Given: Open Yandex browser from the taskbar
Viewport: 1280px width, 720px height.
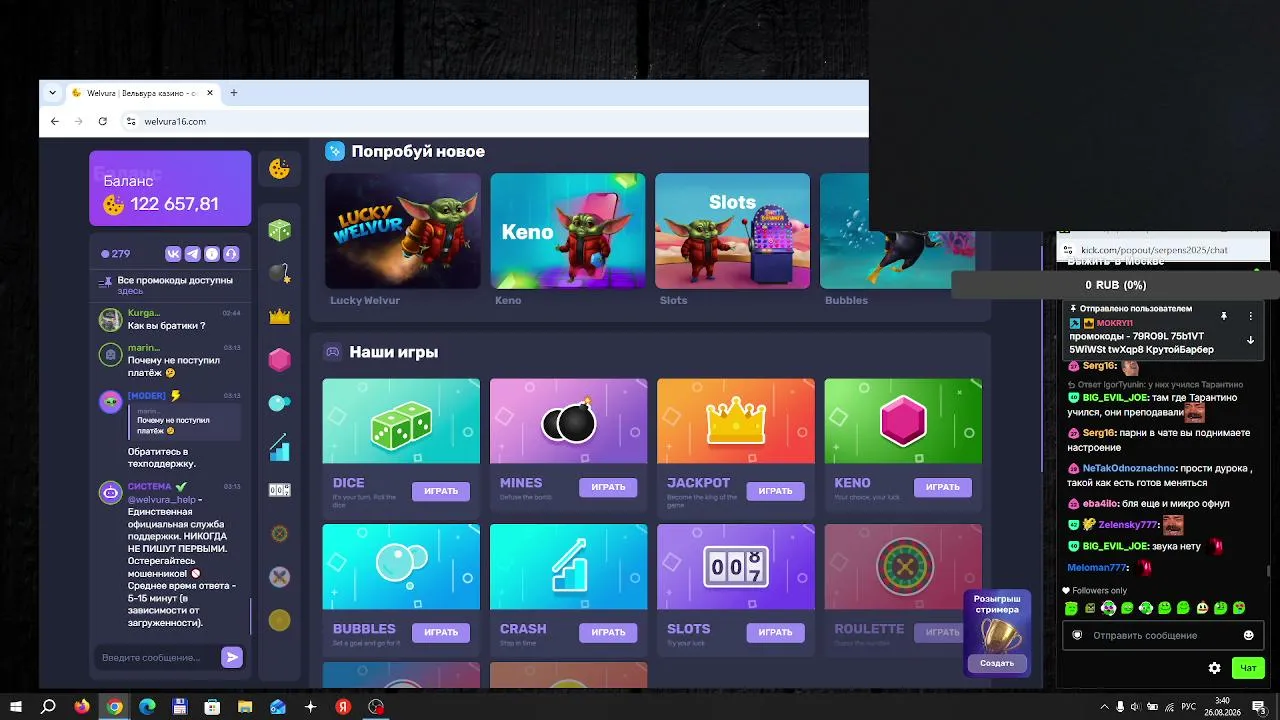Looking at the screenshot, I should pos(343,707).
